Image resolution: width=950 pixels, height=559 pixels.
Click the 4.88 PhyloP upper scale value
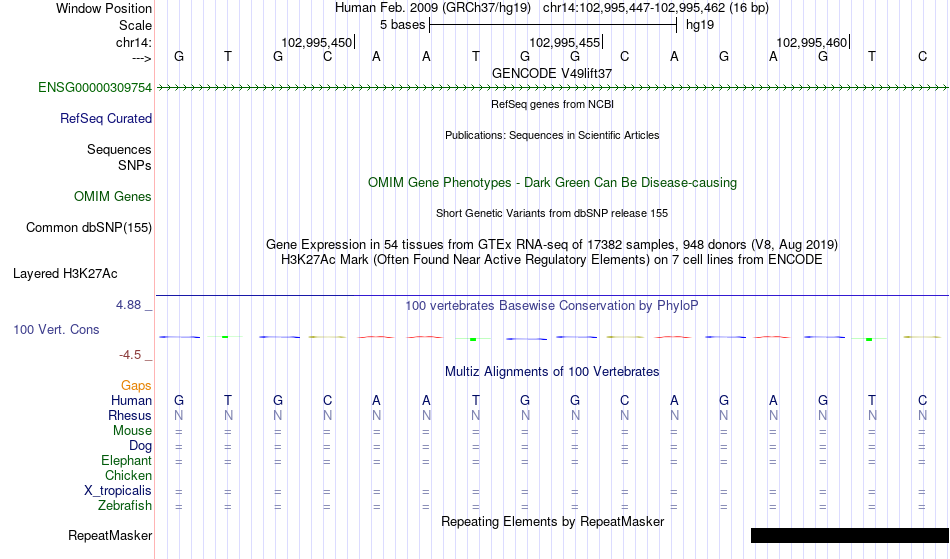[128, 305]
